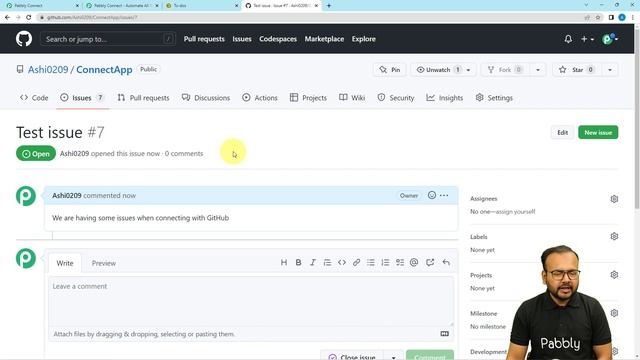Insert code with the code icon
This screenshot has height=360, width=640.
point(342,262)
